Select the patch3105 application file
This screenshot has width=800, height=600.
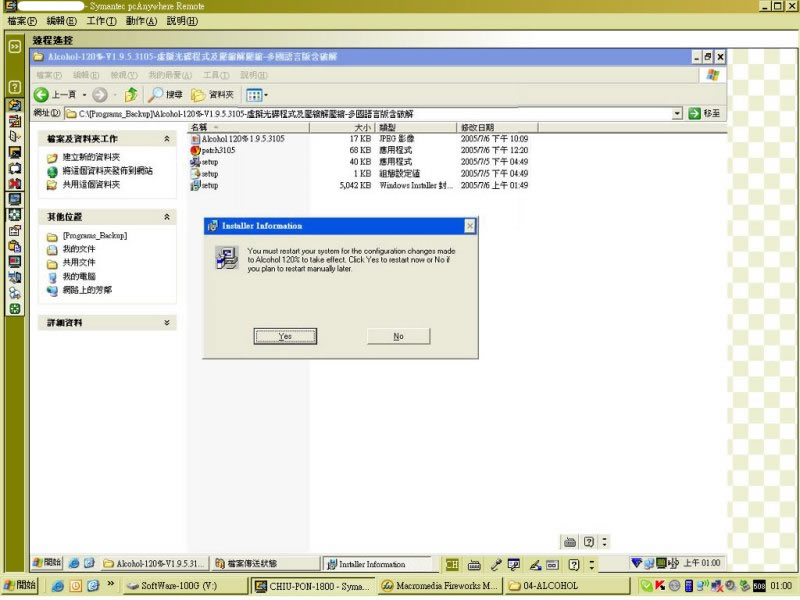pyautogui.click(x=218, y=151)
